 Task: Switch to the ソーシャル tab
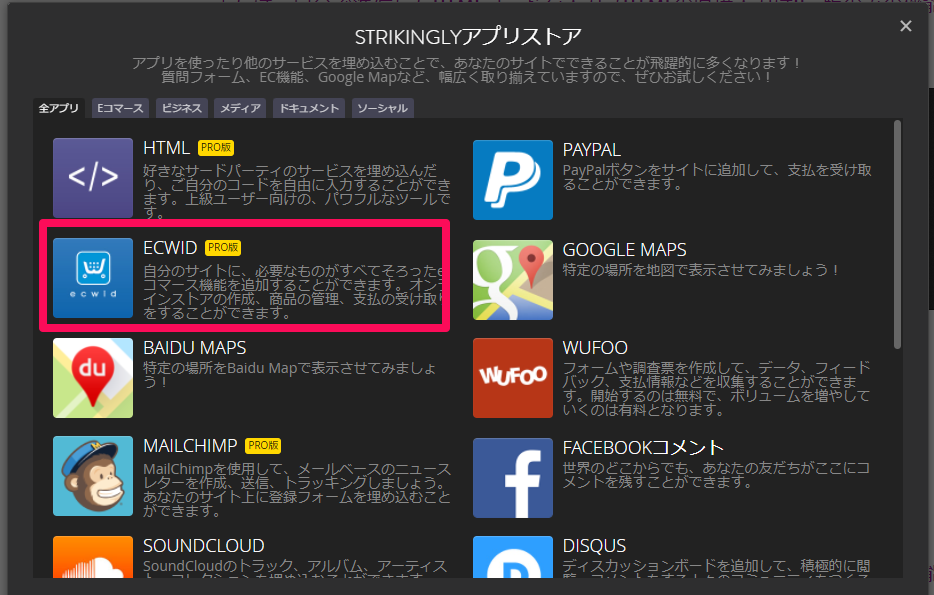(382, 108)
